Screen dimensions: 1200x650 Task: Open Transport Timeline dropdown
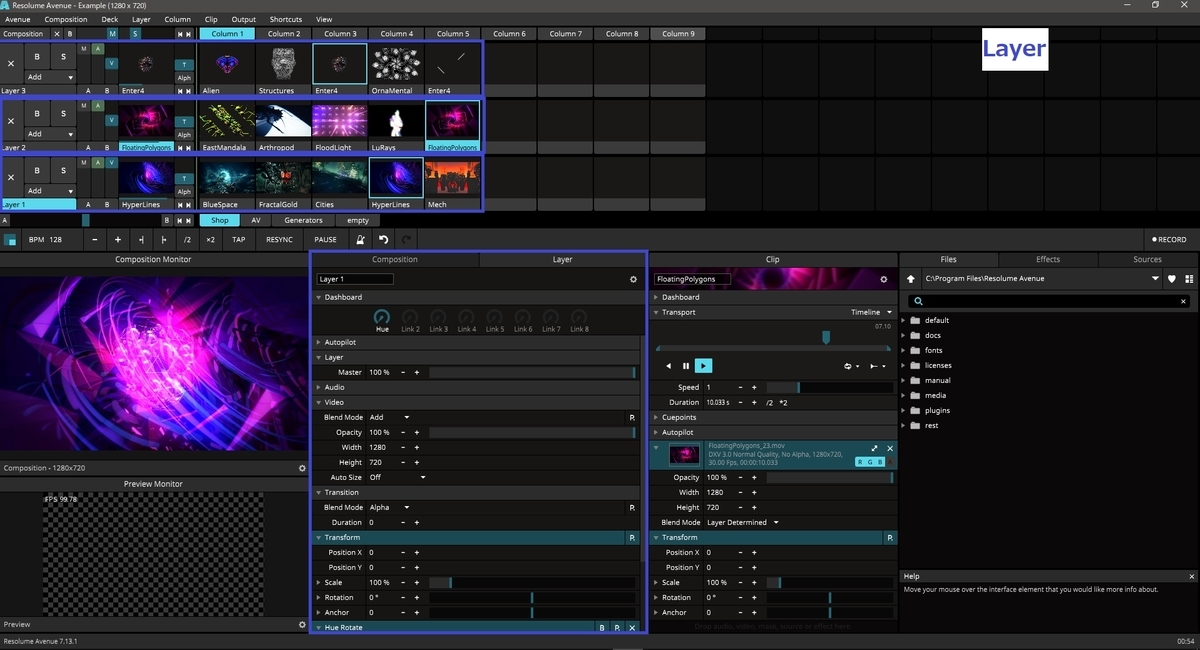872,312
